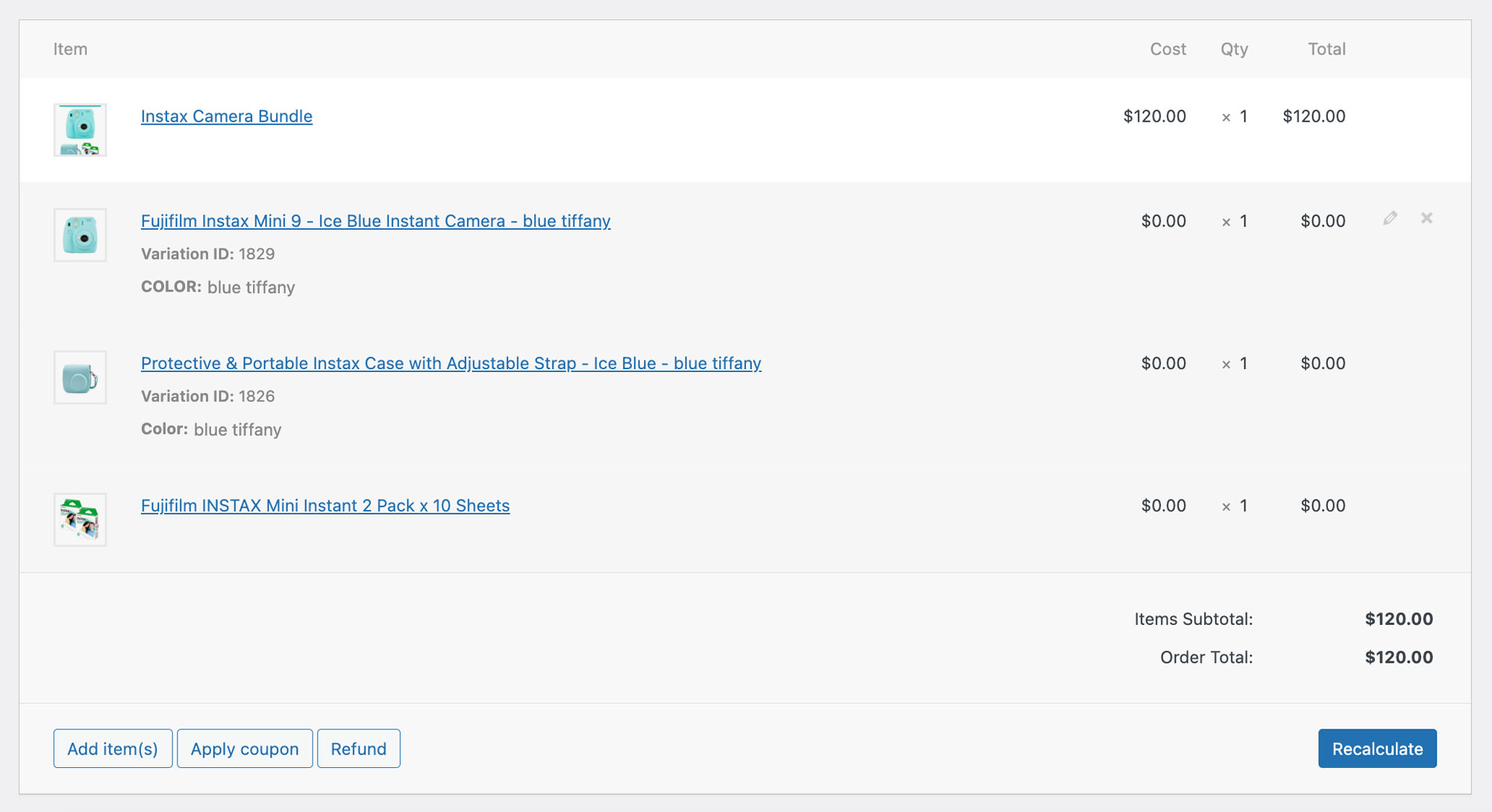
Task: Click the Refund button
Action: pyautogui.click(x=358, y=749)
